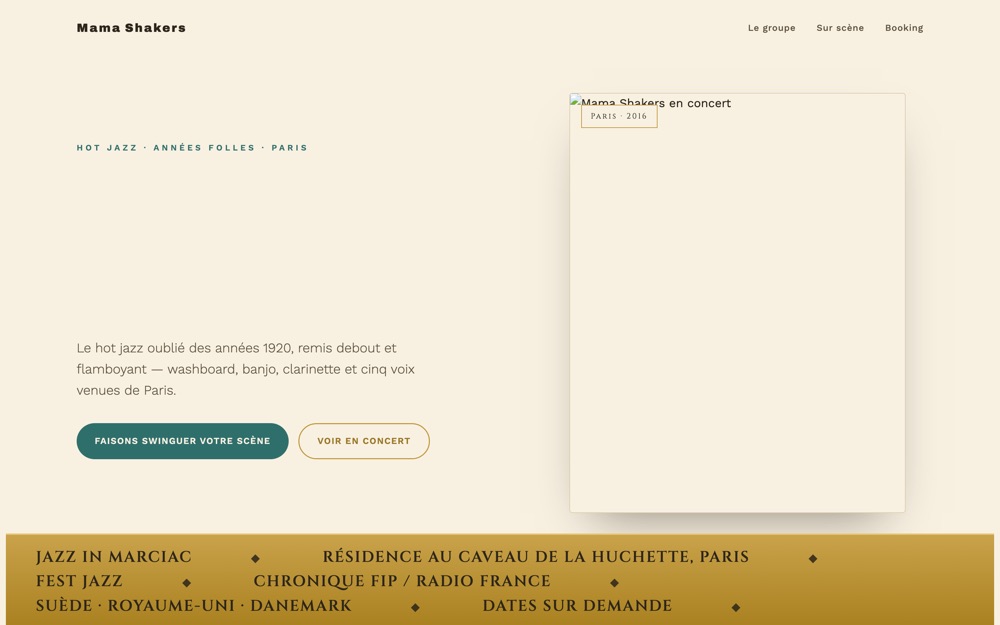Image resolution: width=1000 pixels, height=625 pixels.
Task: Click the Dates sur demande ticker item
Action: pos(577,605)
